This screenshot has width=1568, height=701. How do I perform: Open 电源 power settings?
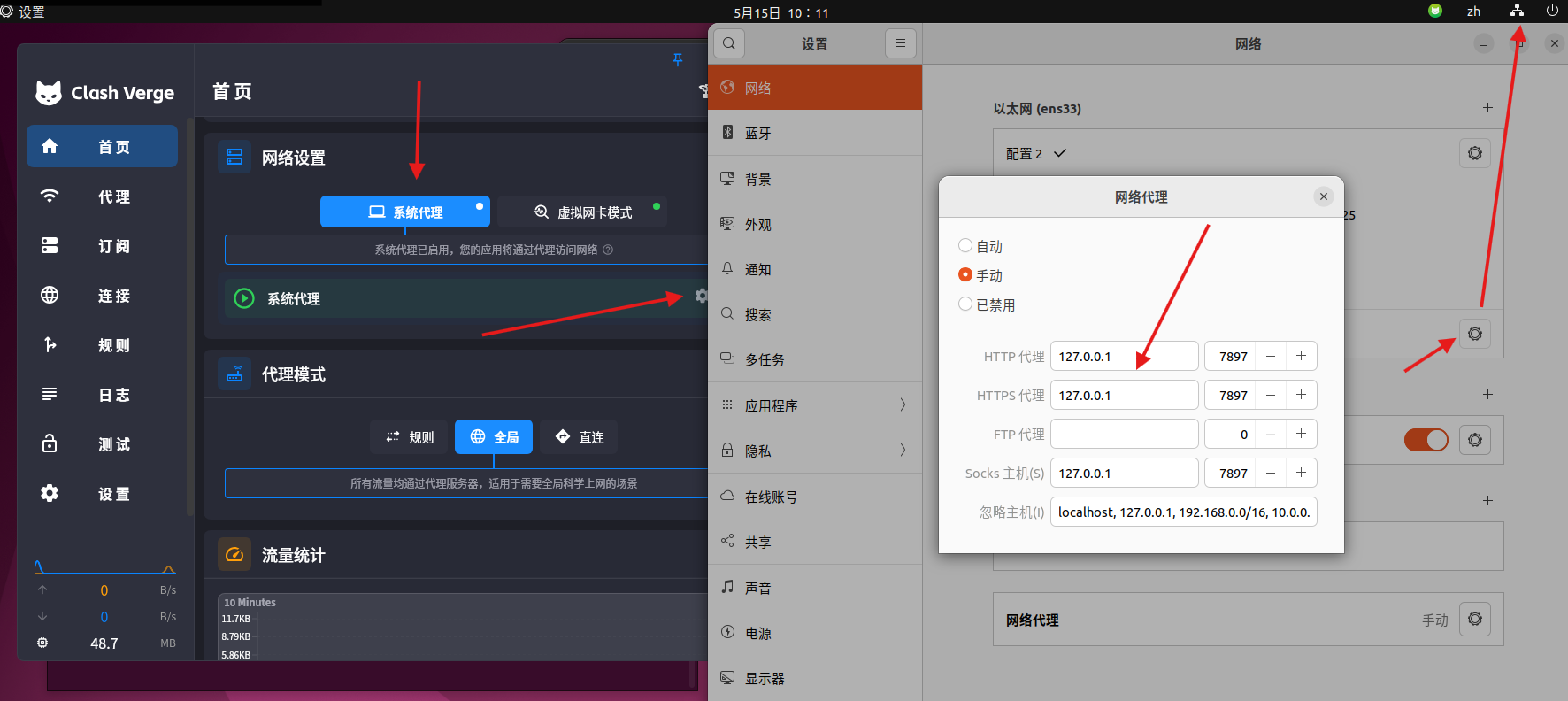pos(815,633)
